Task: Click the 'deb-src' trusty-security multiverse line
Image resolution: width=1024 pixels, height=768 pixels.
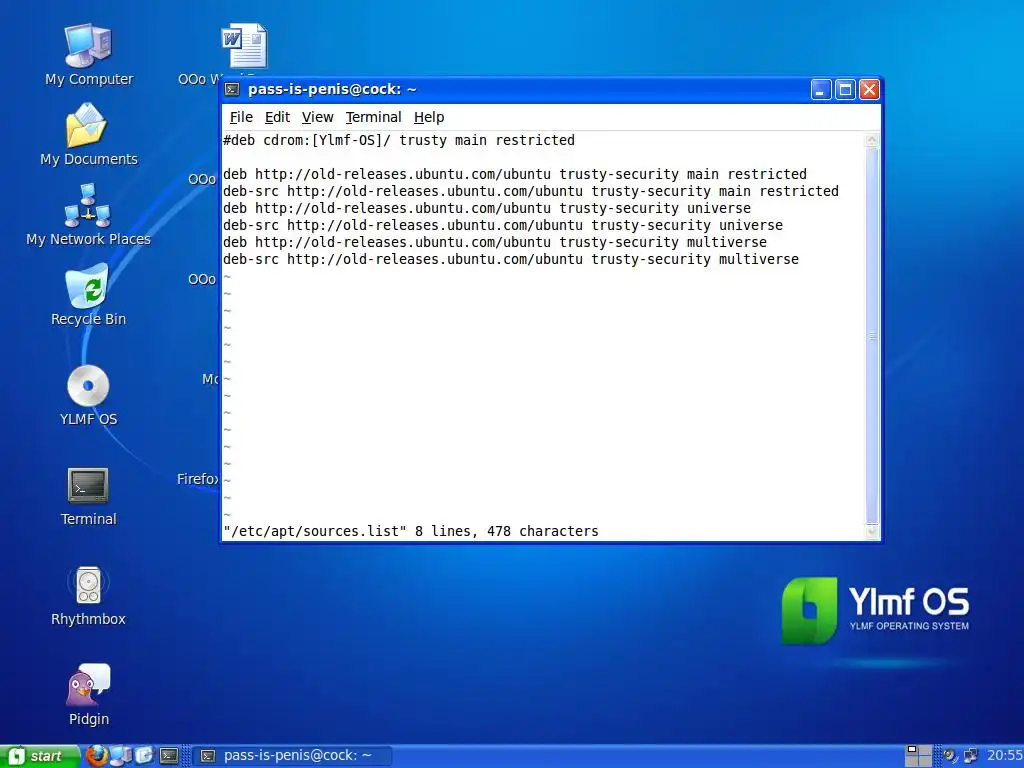Action: 511,259
